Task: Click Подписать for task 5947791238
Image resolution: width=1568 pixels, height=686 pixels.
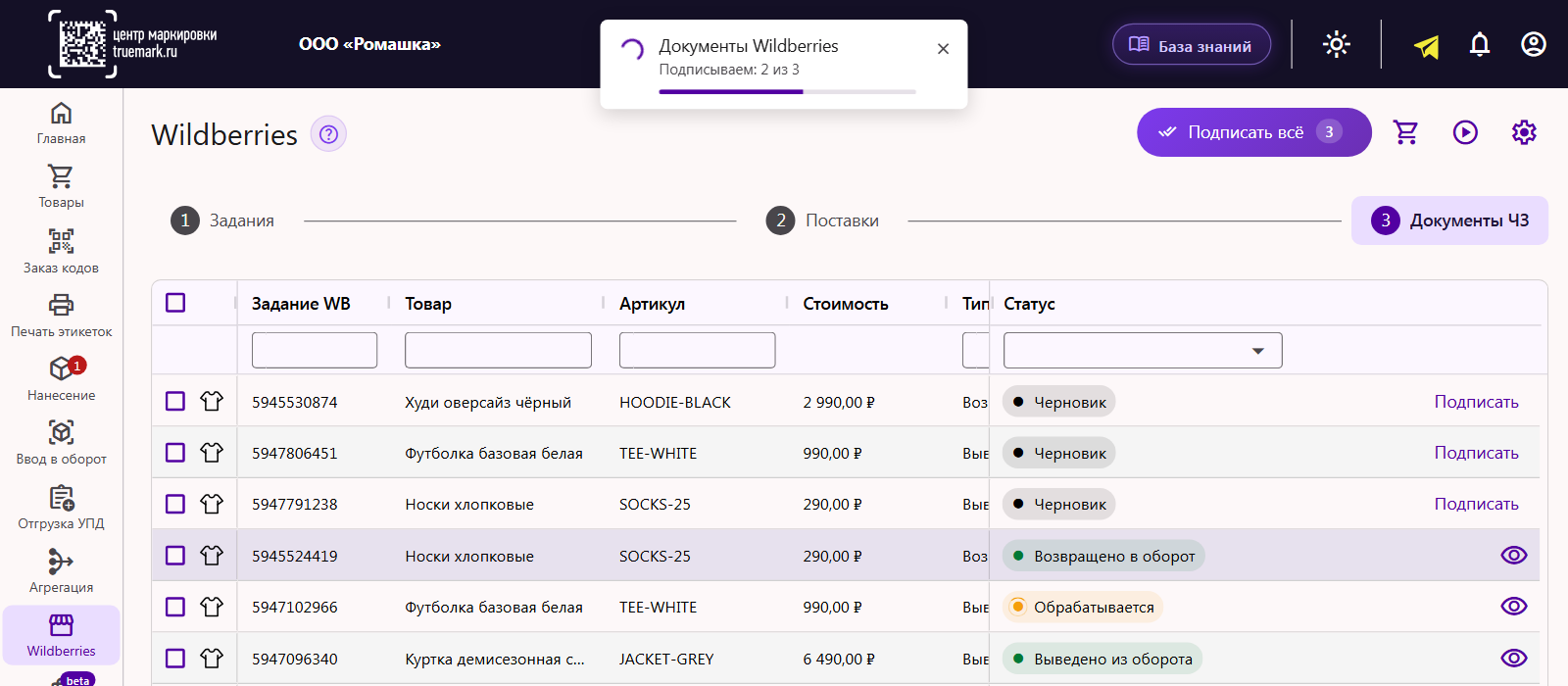Action: 1476,504
